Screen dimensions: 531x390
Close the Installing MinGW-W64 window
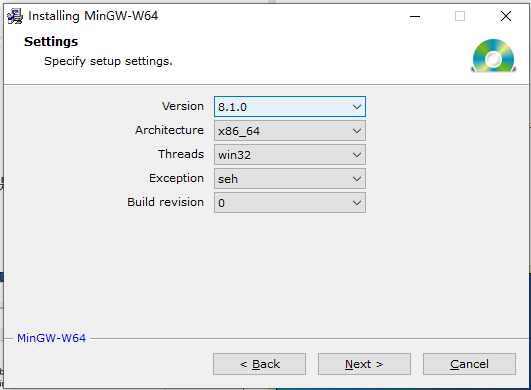click(x=506, y=16)
